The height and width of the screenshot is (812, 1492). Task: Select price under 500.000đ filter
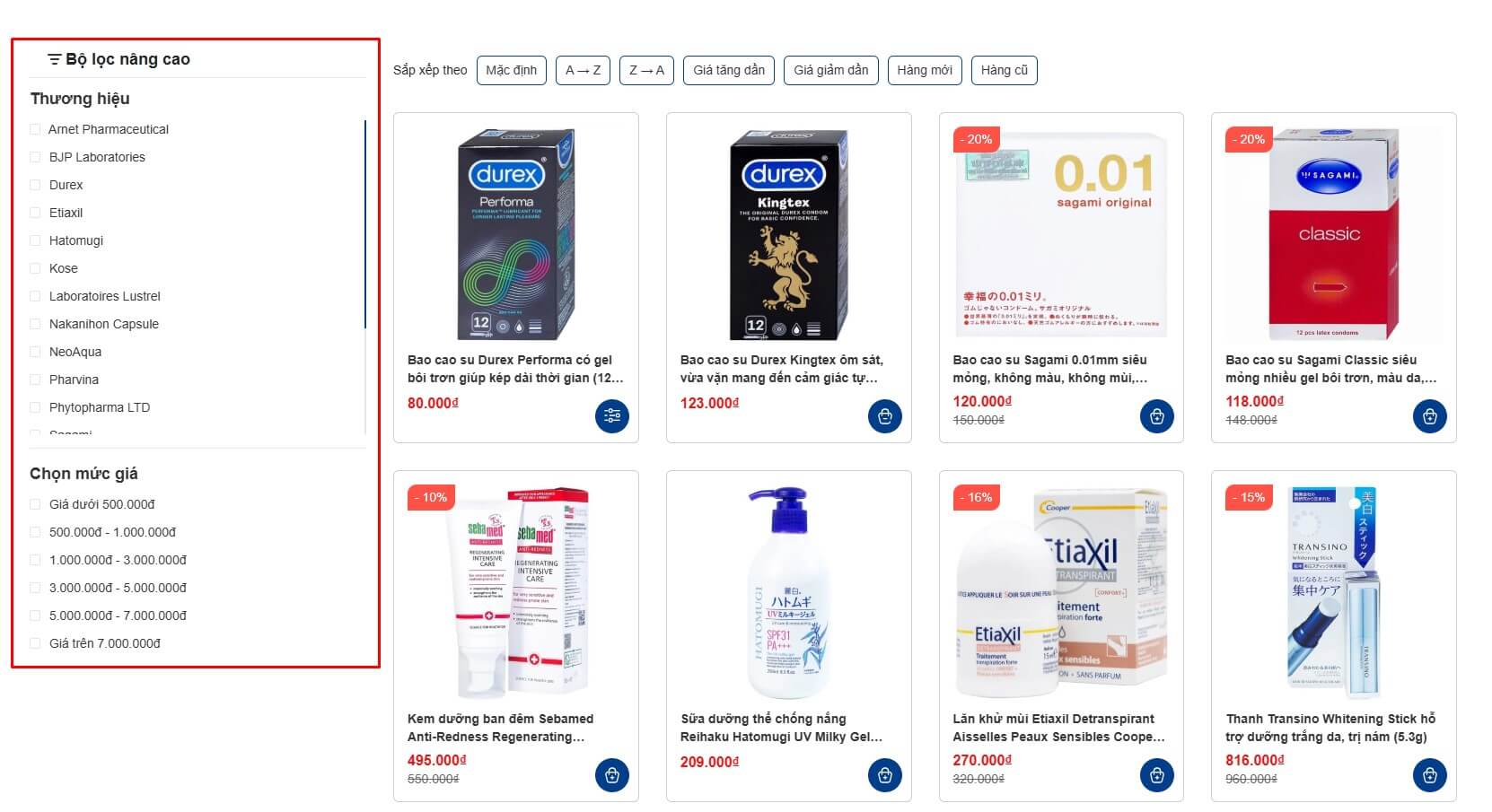point(35,504)
